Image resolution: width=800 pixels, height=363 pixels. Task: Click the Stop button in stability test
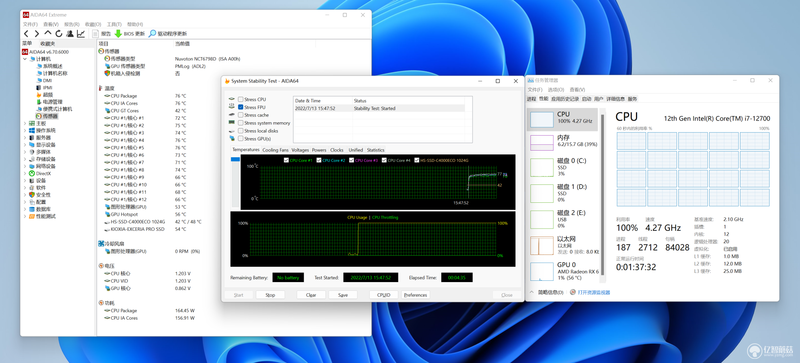pos(270,295)
